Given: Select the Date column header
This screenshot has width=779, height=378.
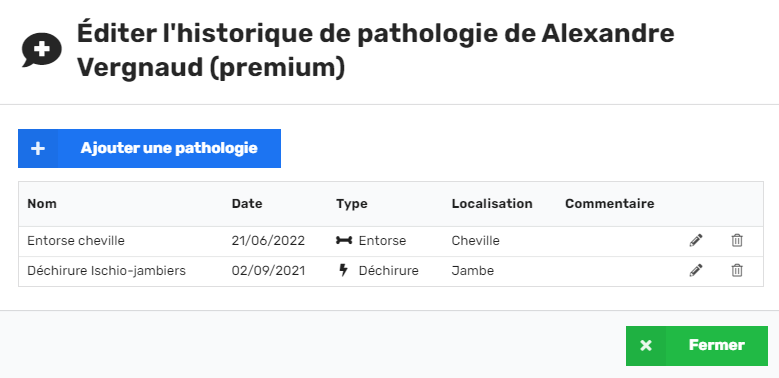Looking at the screenshot, I should coord(247,204).
